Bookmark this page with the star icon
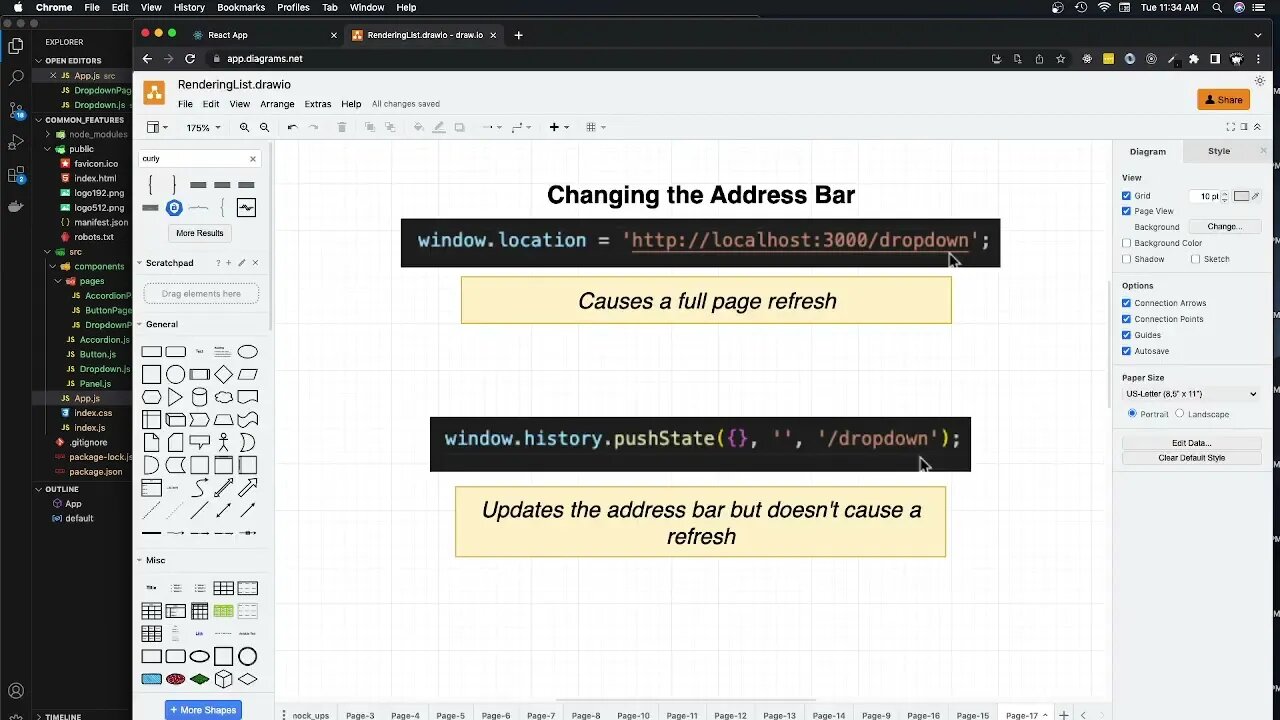The height and width of the screenshot is (720, 1280). (1060, 59)
